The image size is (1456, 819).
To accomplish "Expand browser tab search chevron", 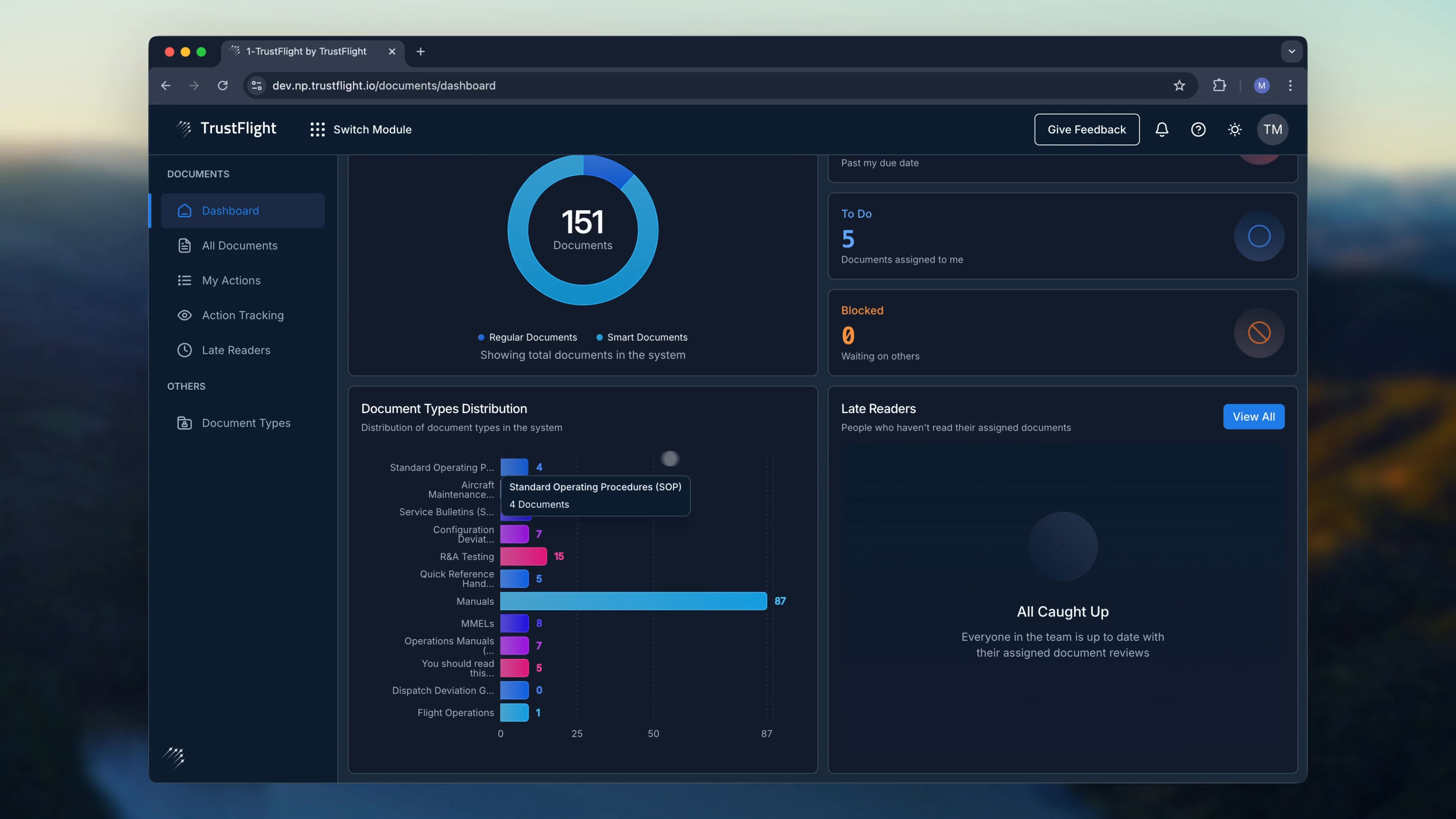I will [x=1291, y=52].
